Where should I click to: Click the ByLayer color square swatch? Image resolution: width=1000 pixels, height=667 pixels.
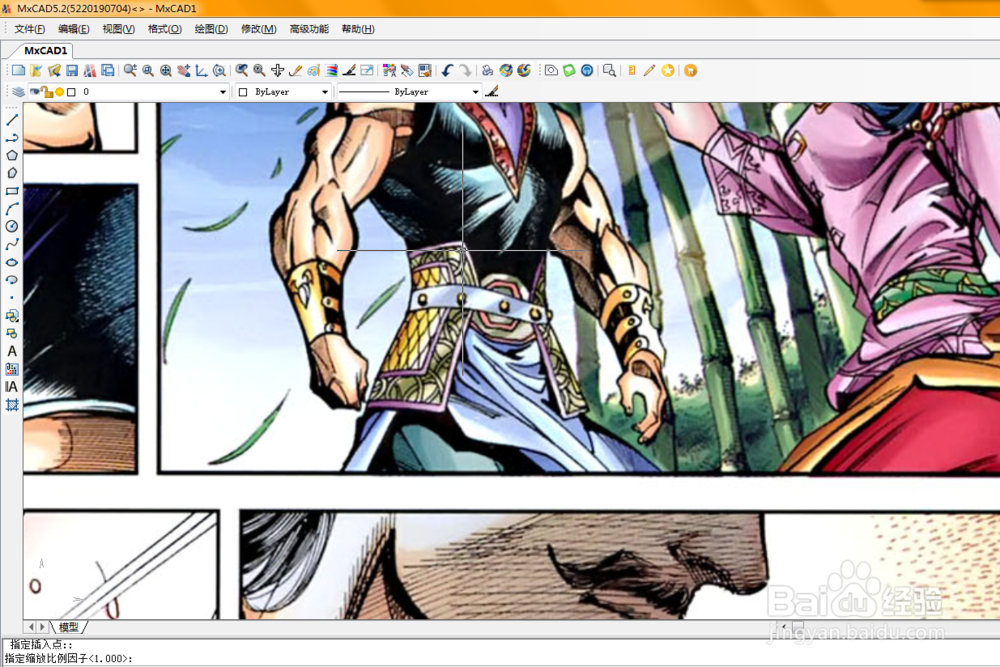coord(243,92)
